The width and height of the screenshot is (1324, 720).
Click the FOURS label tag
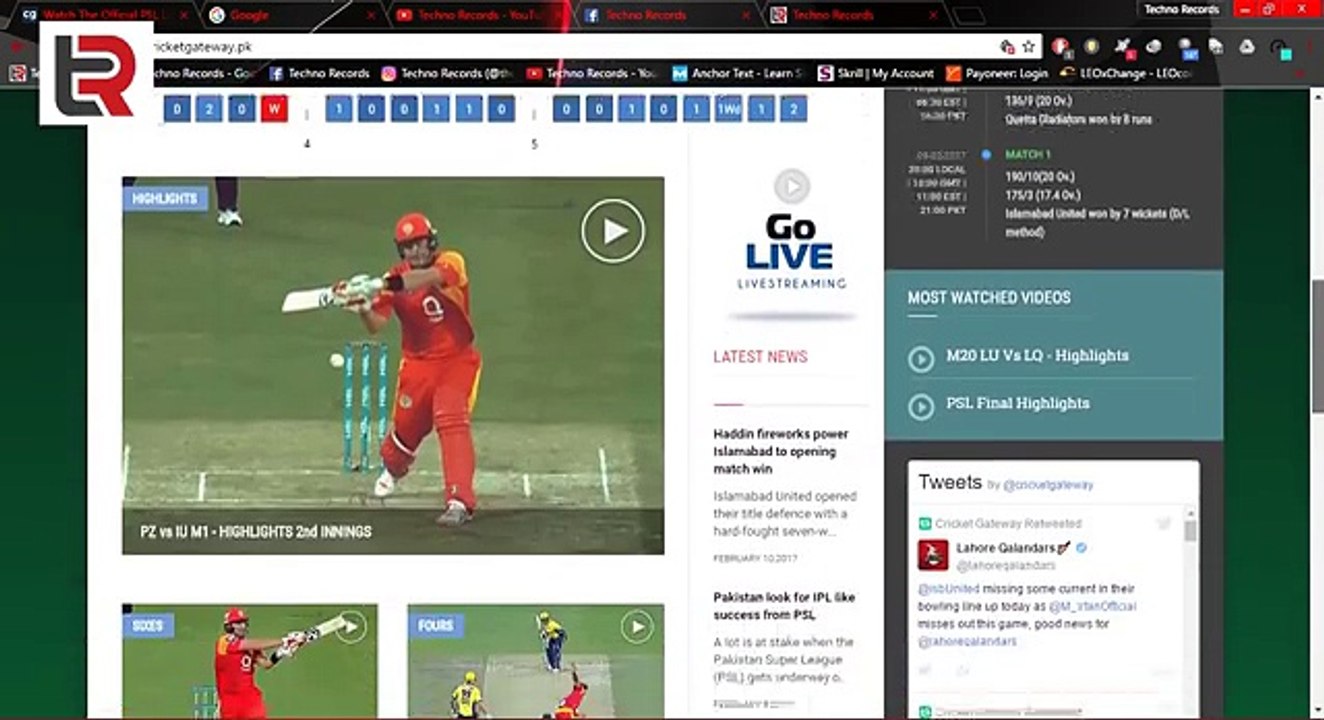[436, 626]
